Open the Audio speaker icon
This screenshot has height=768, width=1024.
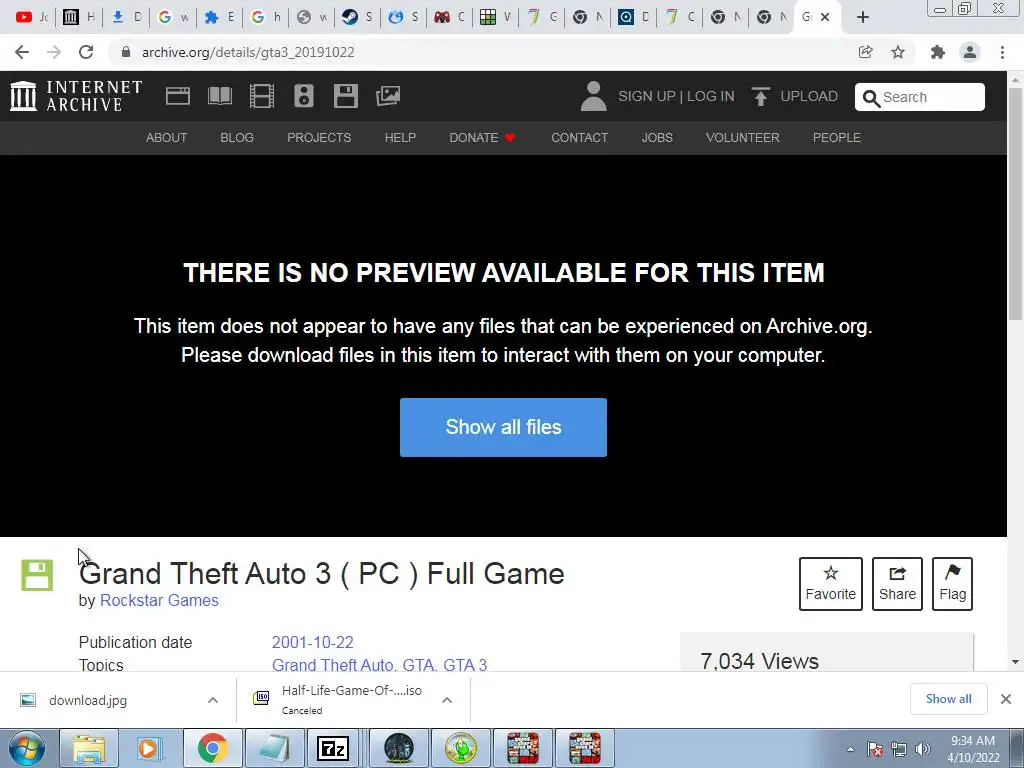pyautogui.click(x=304, y=96)
